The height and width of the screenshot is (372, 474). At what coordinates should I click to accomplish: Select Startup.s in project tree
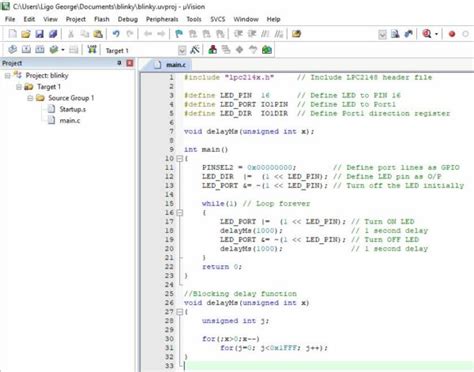pyautogui.click(x=72, y=109)
